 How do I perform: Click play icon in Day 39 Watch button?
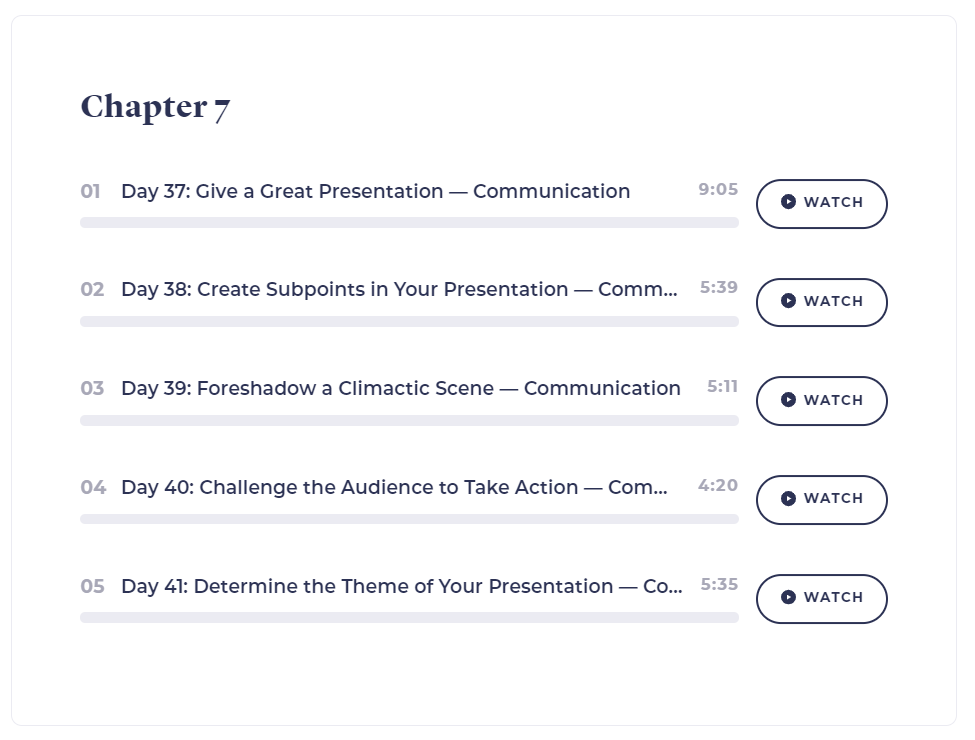788,400
